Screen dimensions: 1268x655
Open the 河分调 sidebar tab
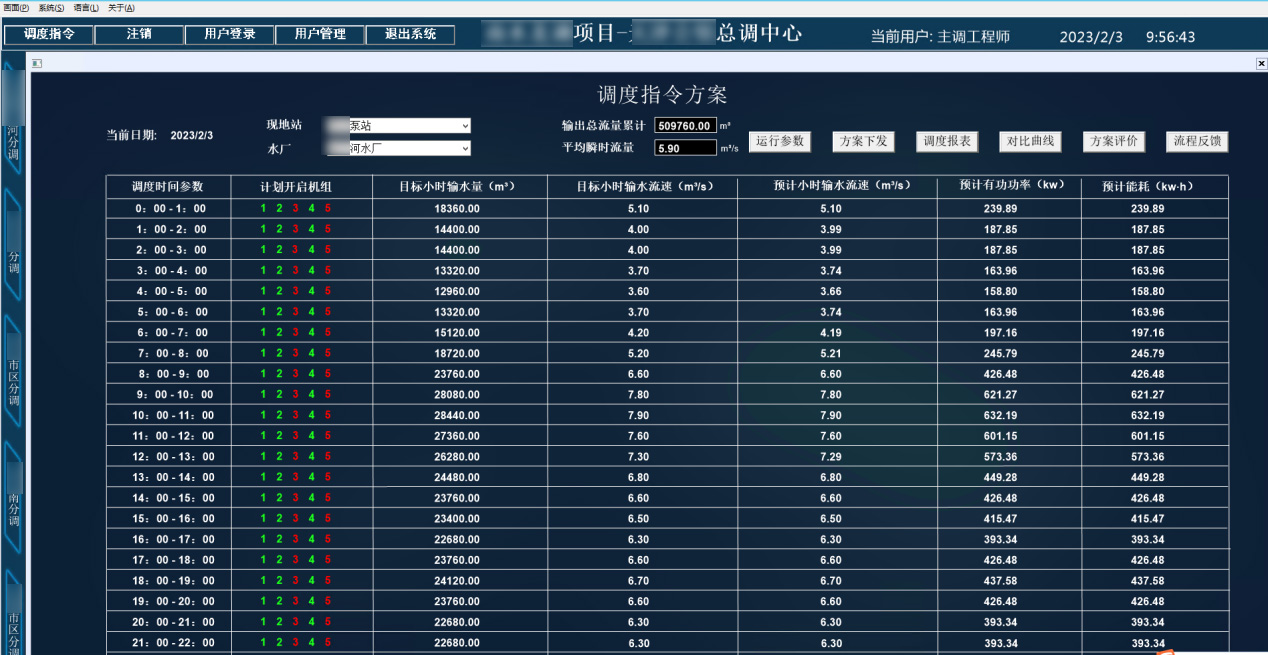point(13,130)
